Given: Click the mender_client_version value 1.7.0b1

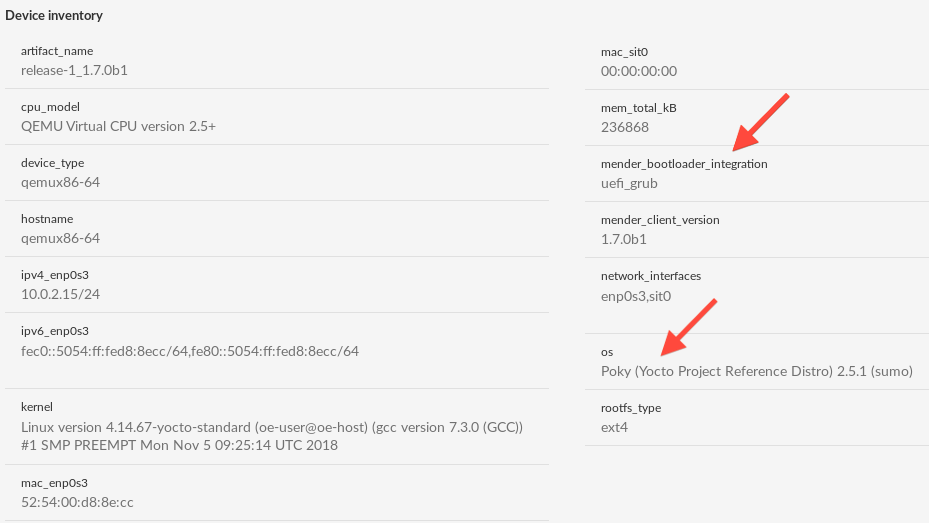Looking at the screenshot, I should pos(623,239).
